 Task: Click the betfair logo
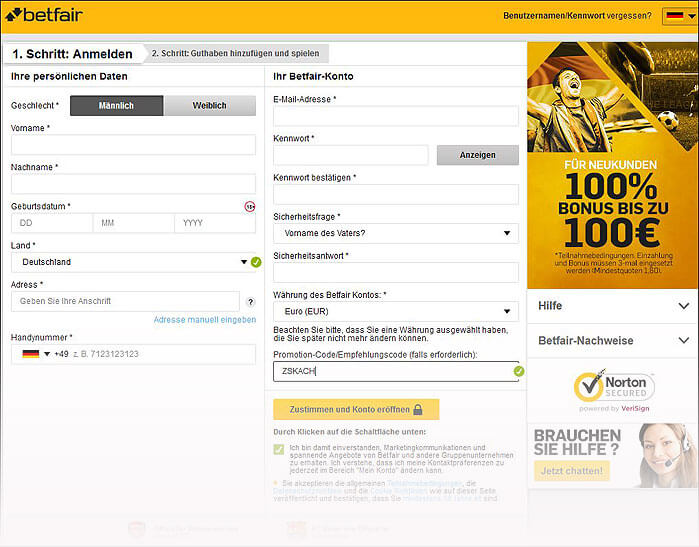(x=44, y=15)
